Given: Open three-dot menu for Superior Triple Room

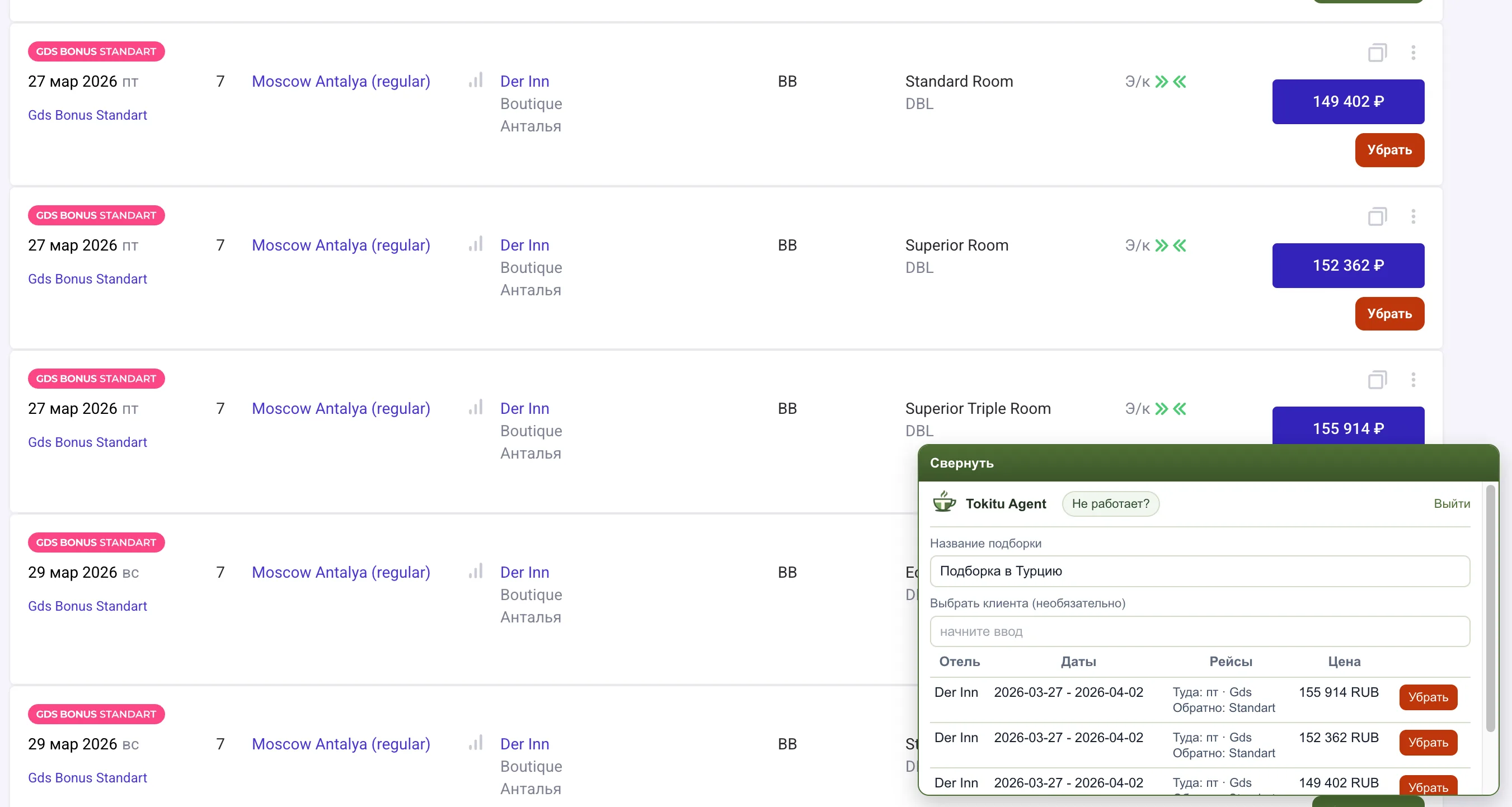Looking at the screenshot, I should (x=1414, y=380).
